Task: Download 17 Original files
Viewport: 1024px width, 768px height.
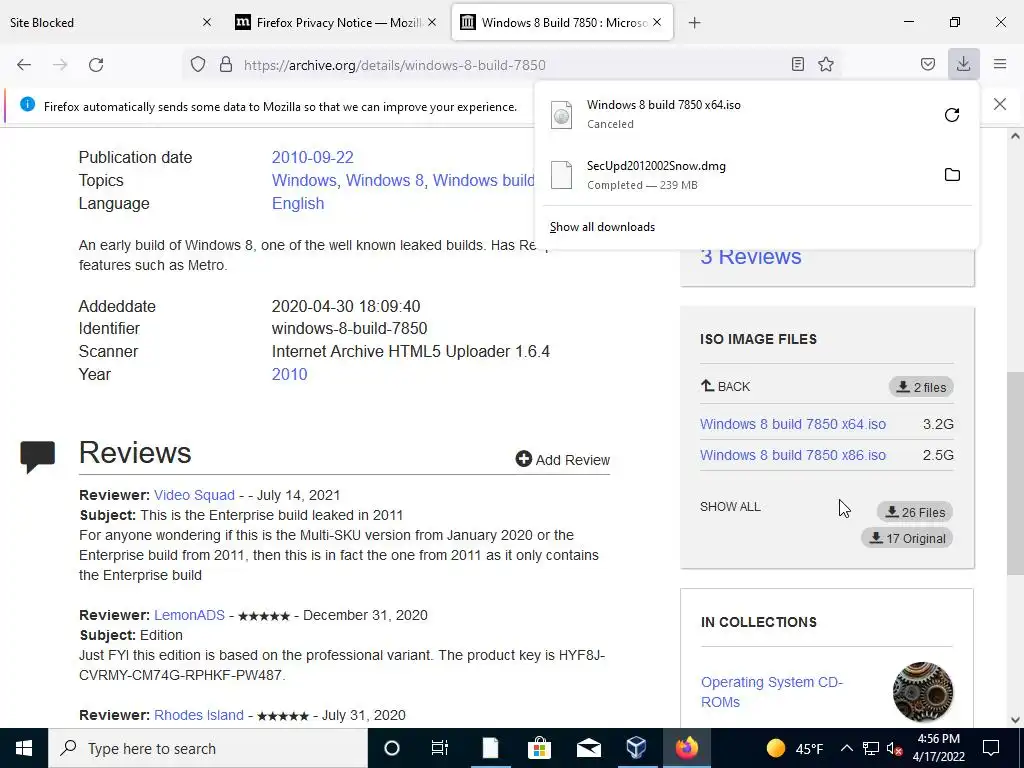Action: pos(907,539)
